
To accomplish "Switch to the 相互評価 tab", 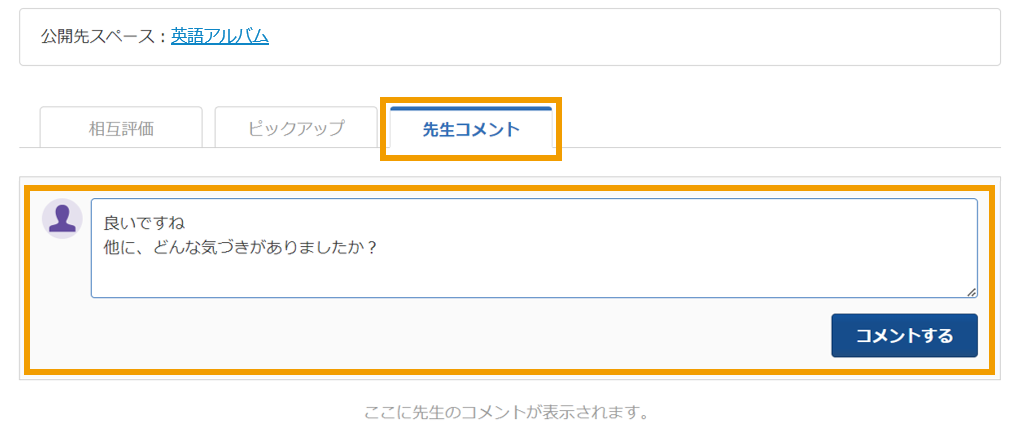I will point(121,128).
